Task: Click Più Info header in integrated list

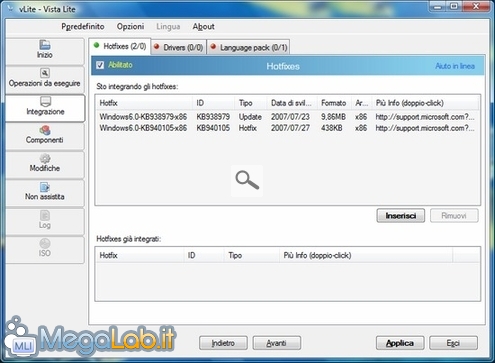Action: [366, 255]
